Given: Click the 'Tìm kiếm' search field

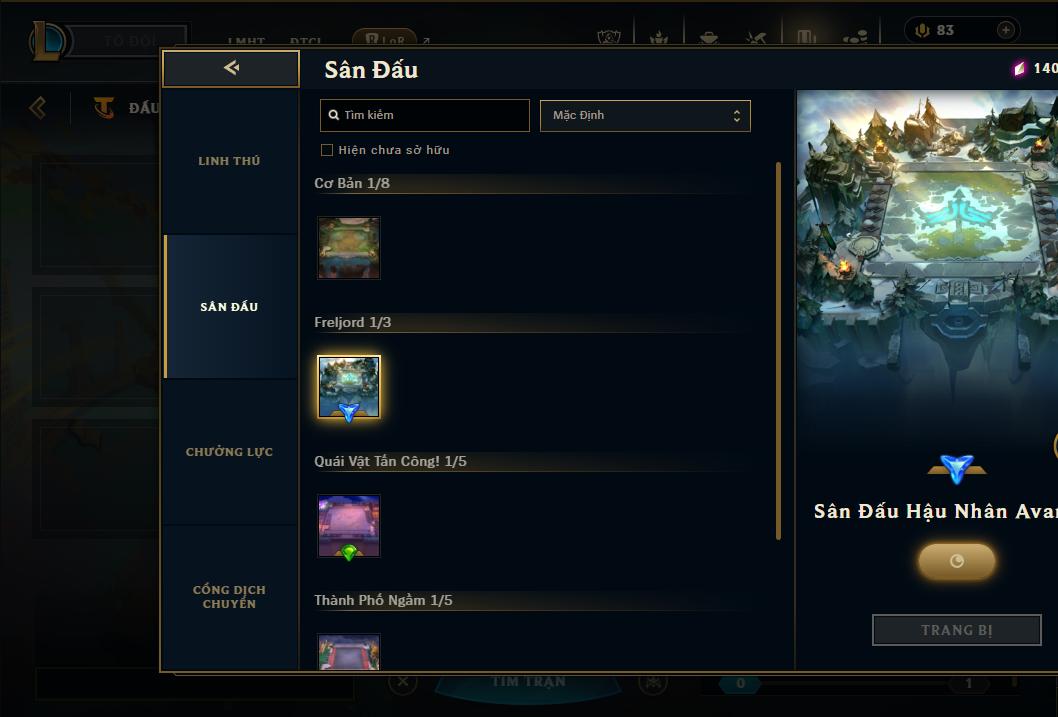Looking at the screenshot, I should pyautogui.click(x=424, y=115).
